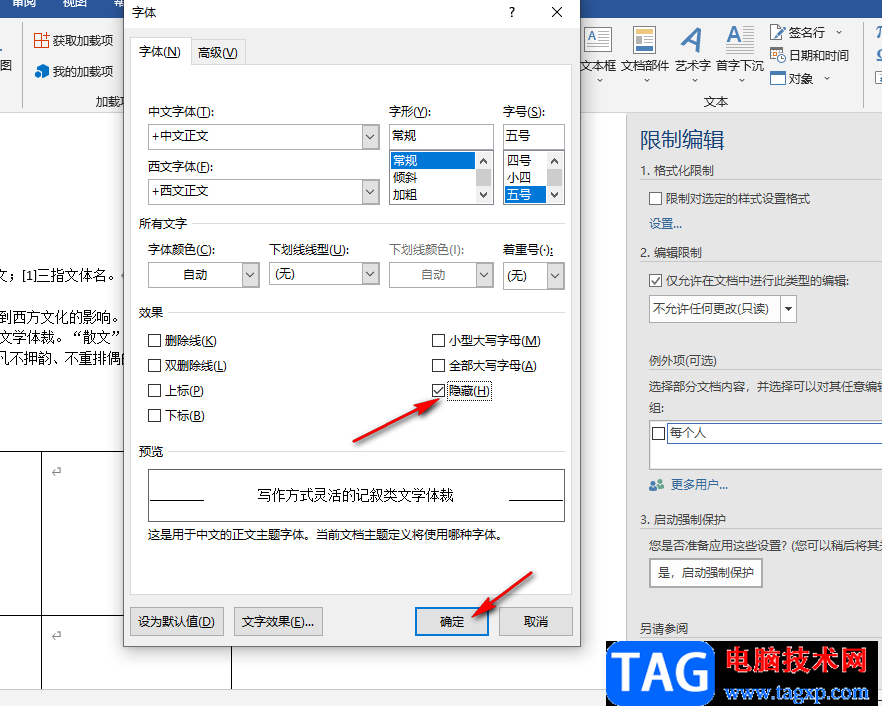Expand the Chinese font dropdown
882x706 pixels.
(370, 136)
